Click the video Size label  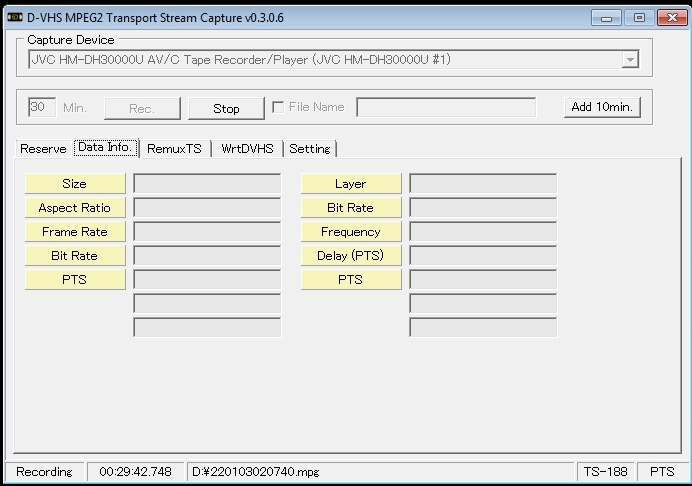(75, 184)
